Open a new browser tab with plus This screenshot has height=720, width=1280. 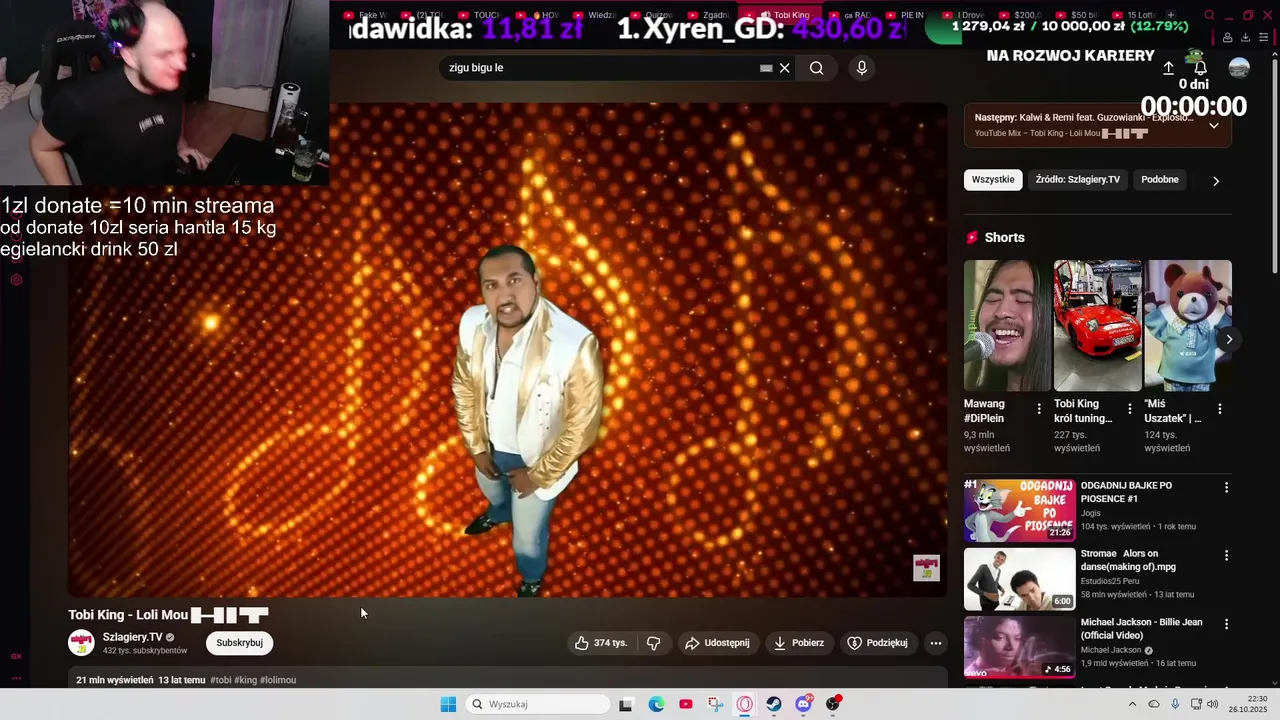pos(1171,15)
